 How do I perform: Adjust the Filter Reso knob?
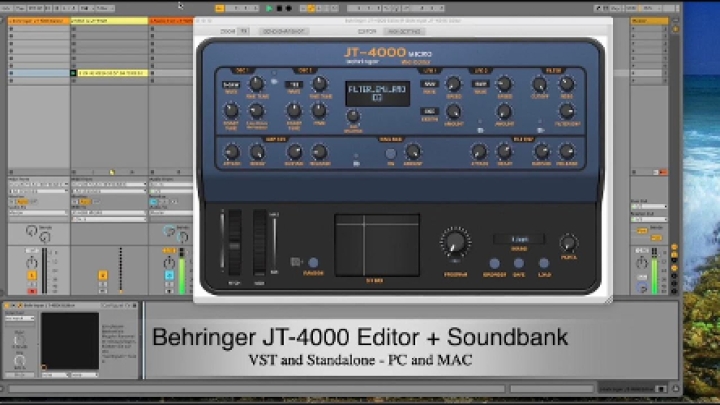567,84
